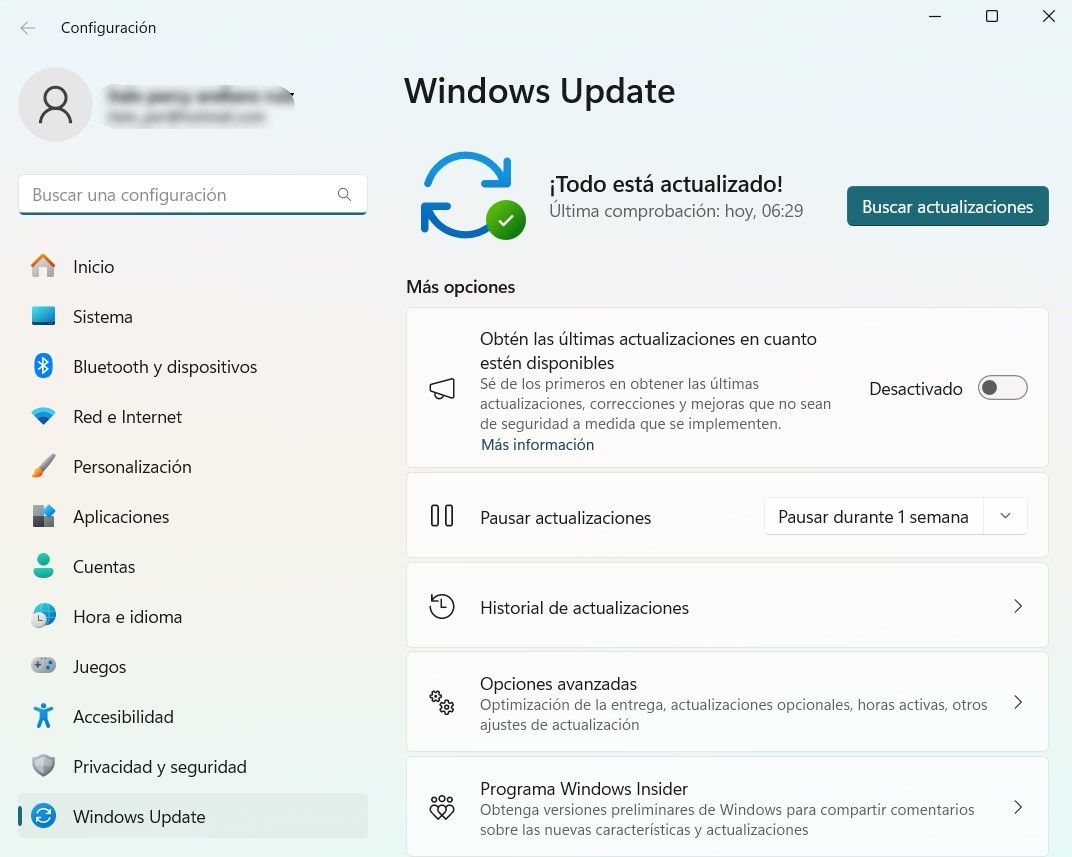The width and height of the screenshot is (1072, 857).
Task: Open Cuentas settings section
Action: tap(193, 566)
